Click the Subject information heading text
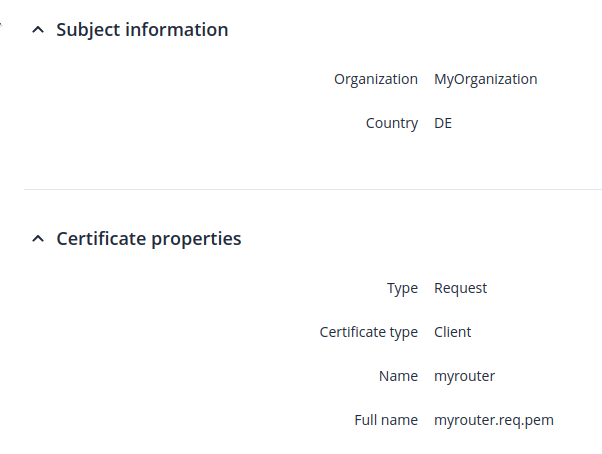Image resolution: width=602 pixels, height=454 pixels. coord(142,30)
